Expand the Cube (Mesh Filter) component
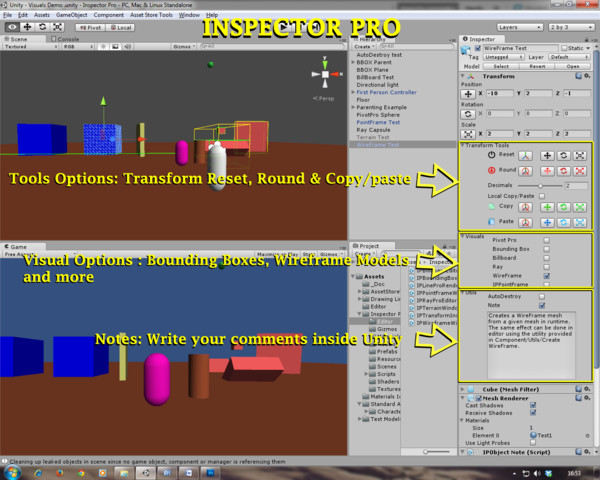Image resolution: width=600 pixels, height=480 pixels. (463, 389)
